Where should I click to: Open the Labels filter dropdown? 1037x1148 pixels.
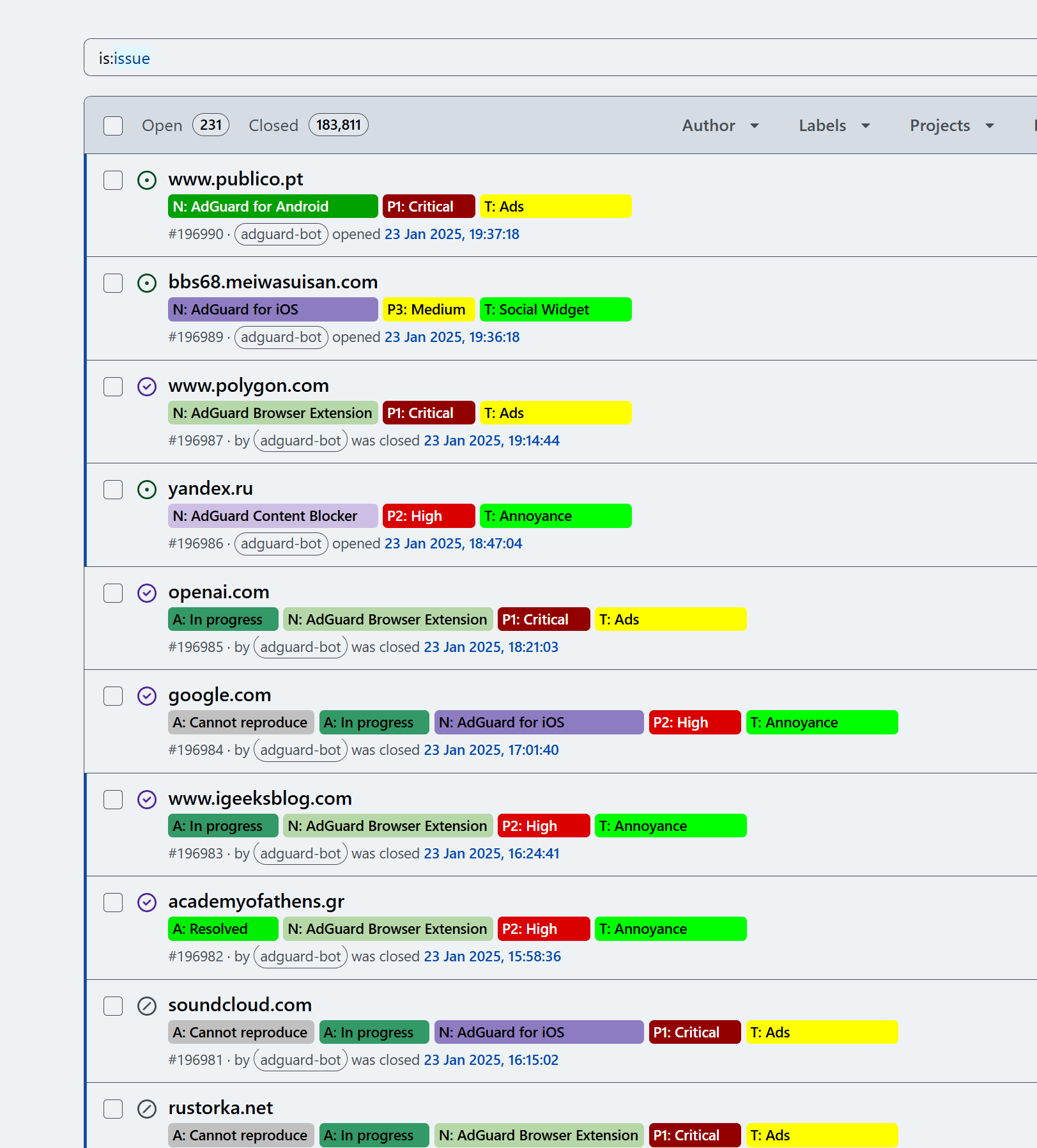click(x=834, y=125)
